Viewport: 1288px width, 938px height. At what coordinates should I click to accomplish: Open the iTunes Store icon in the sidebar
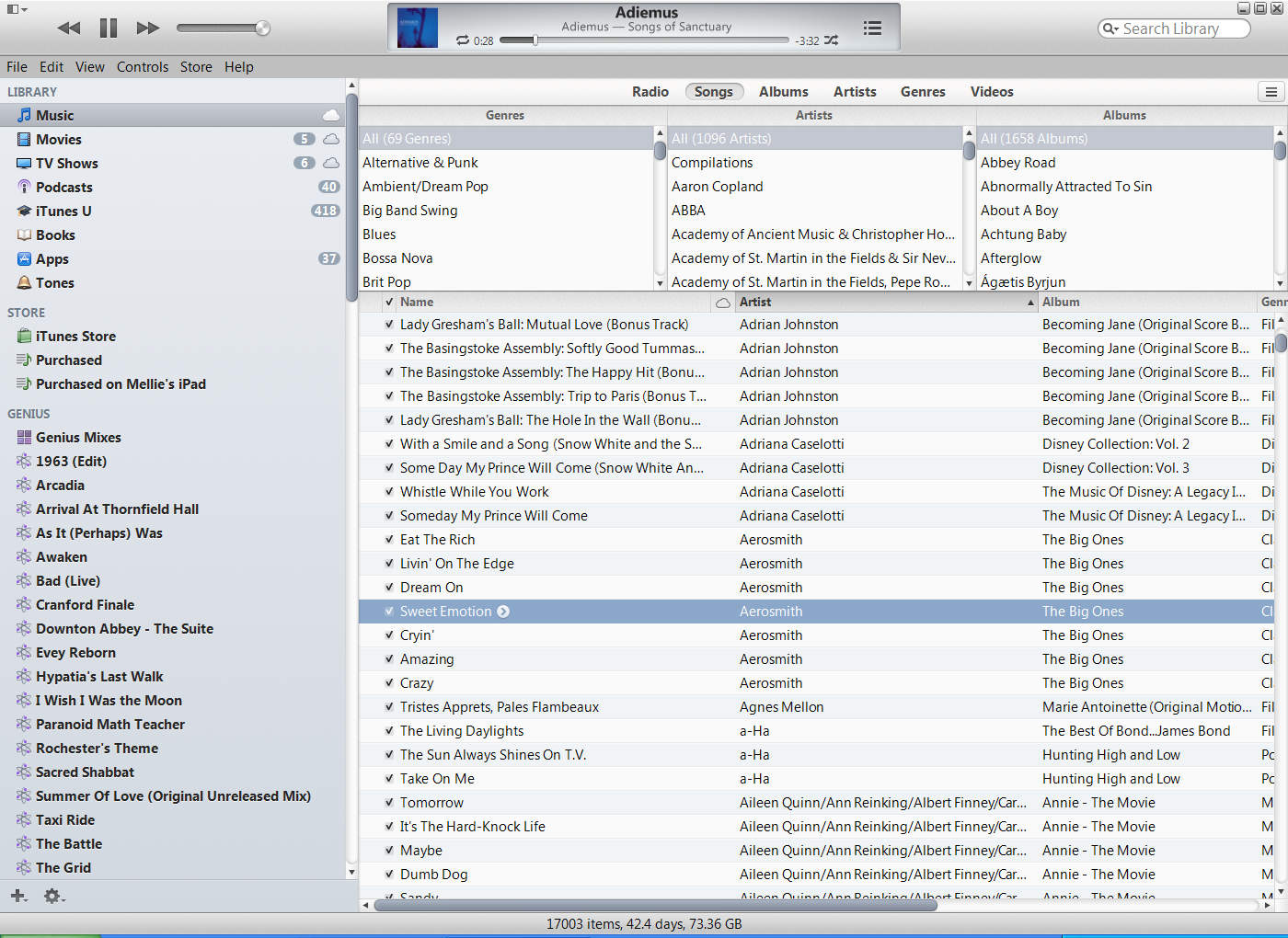(x=25, y=336)
